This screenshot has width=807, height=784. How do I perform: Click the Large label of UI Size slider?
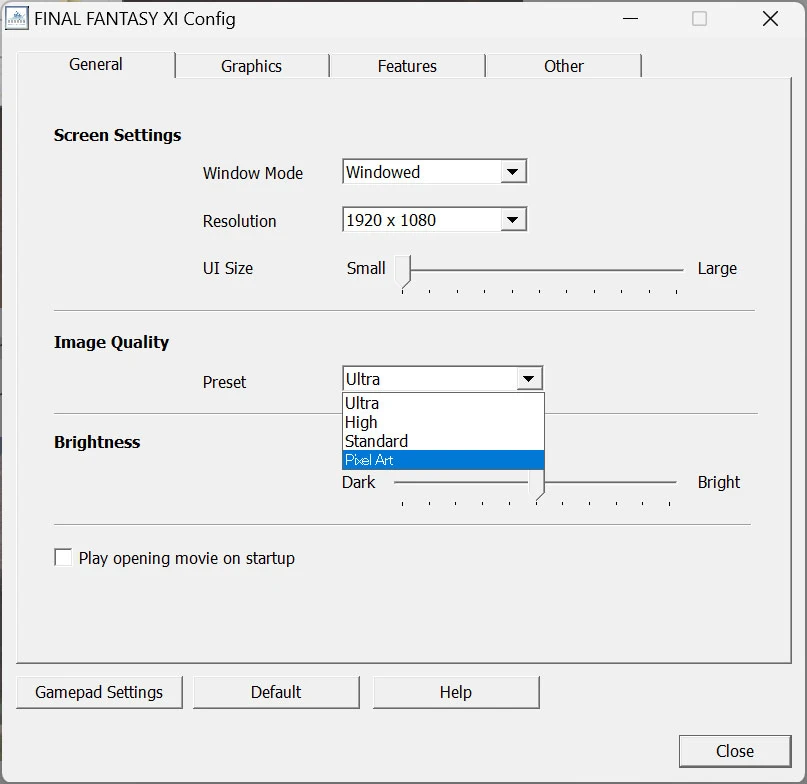pyautogui.click(x=717, y=269)
